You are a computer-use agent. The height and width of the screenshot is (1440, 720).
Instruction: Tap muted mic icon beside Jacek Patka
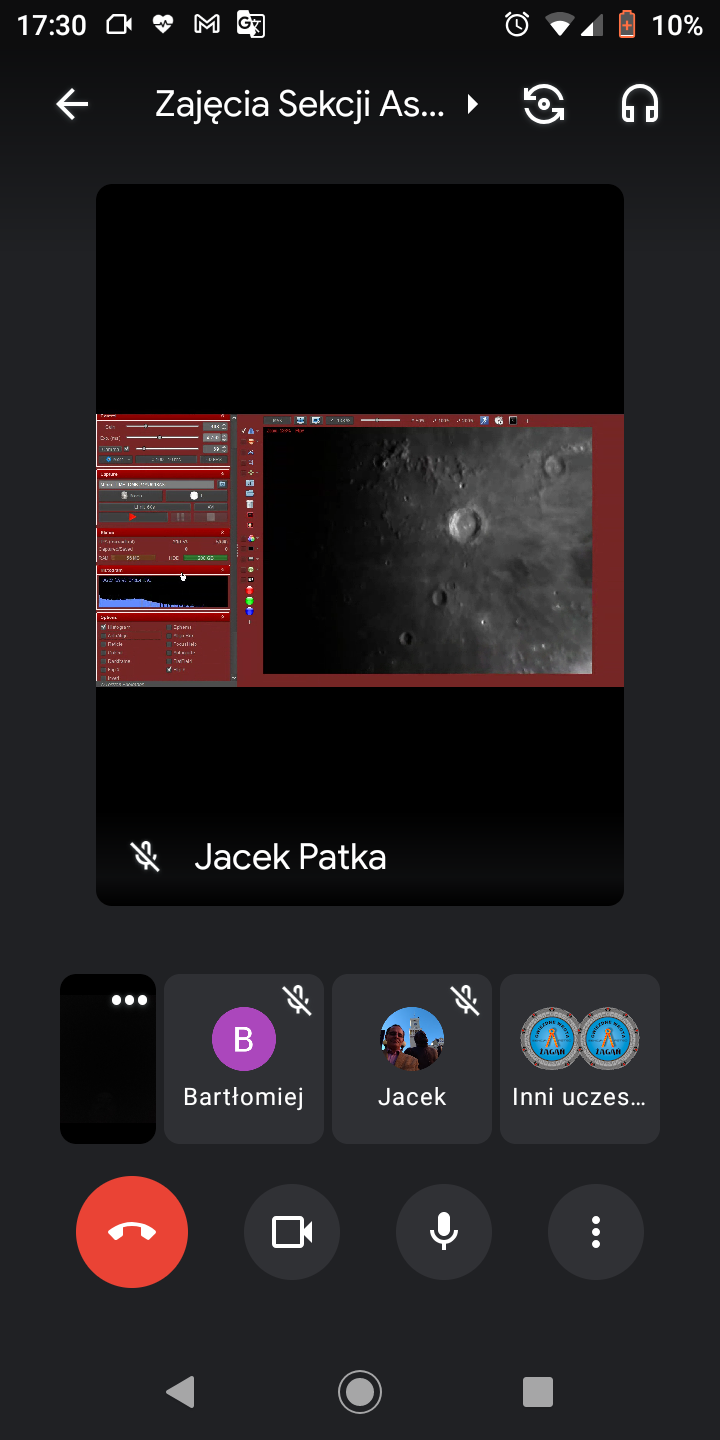pos(146,857)
